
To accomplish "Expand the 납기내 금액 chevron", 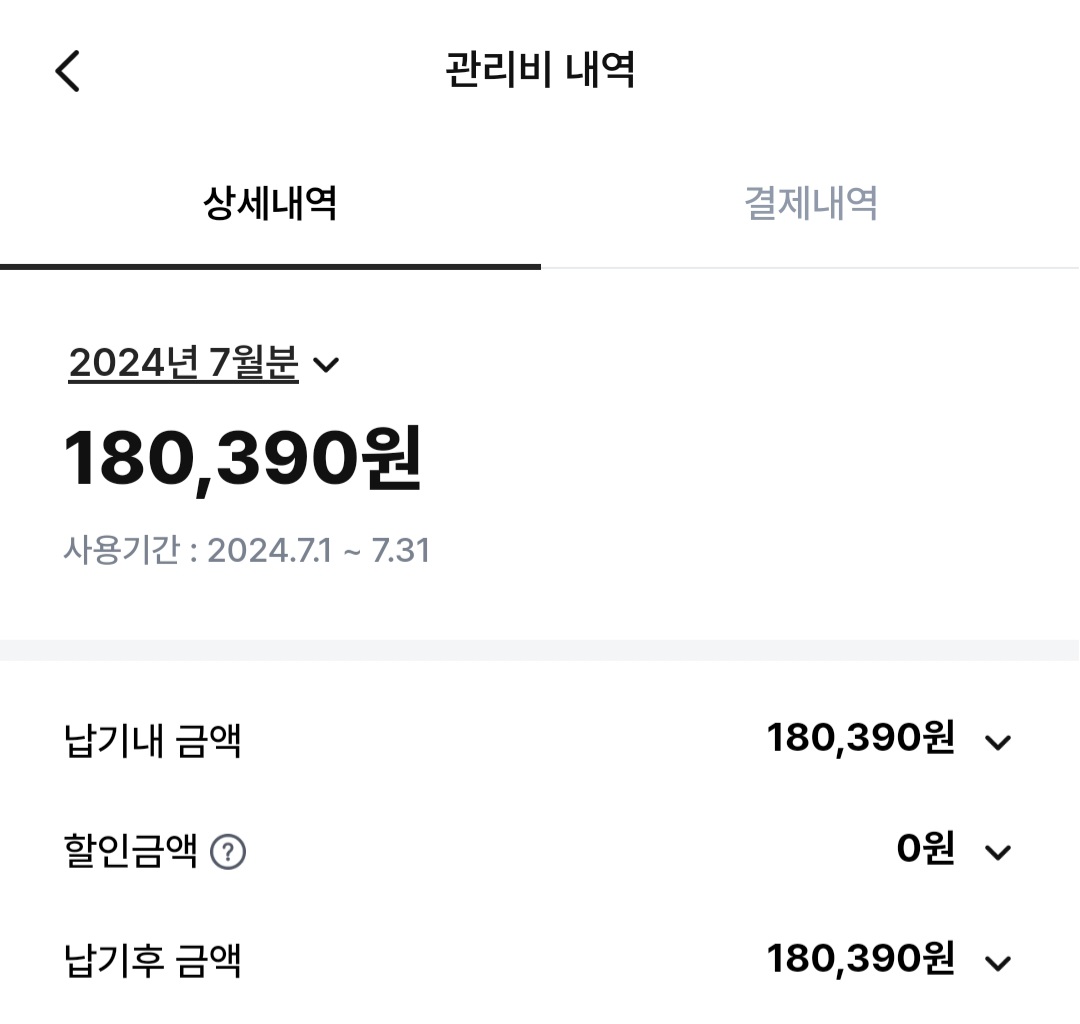I will click(x=998, y=742).
